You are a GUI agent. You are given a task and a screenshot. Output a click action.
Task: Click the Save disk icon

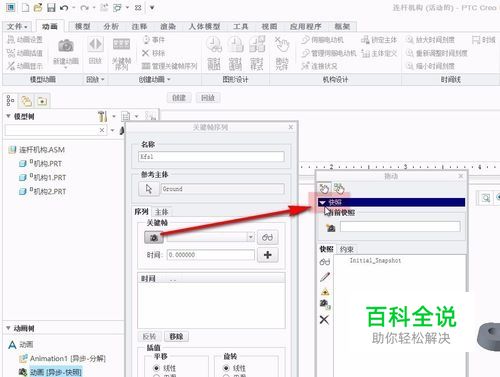51,7
